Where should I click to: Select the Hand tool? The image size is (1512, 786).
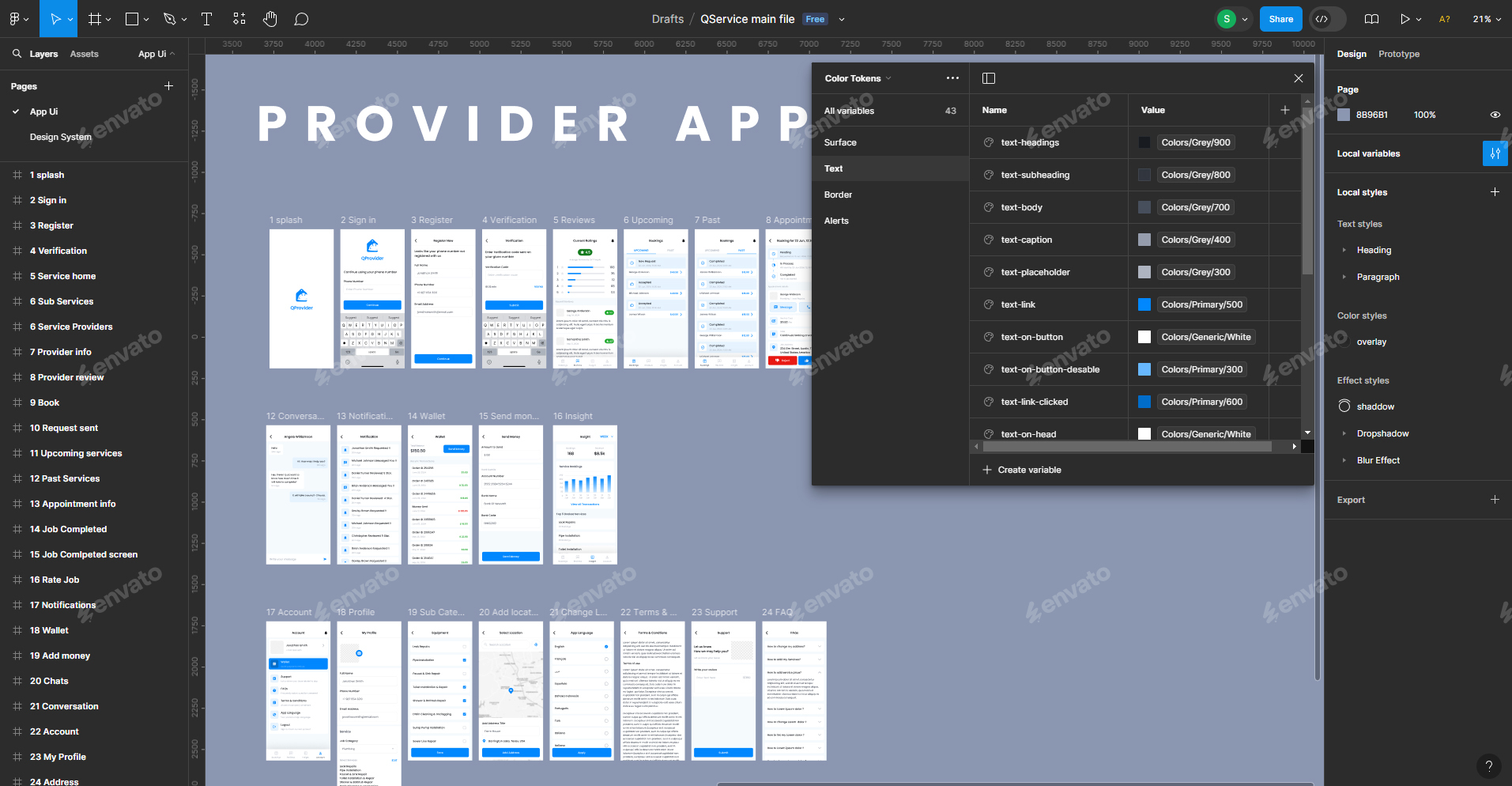pyautogui.click(x=270, y=18)
